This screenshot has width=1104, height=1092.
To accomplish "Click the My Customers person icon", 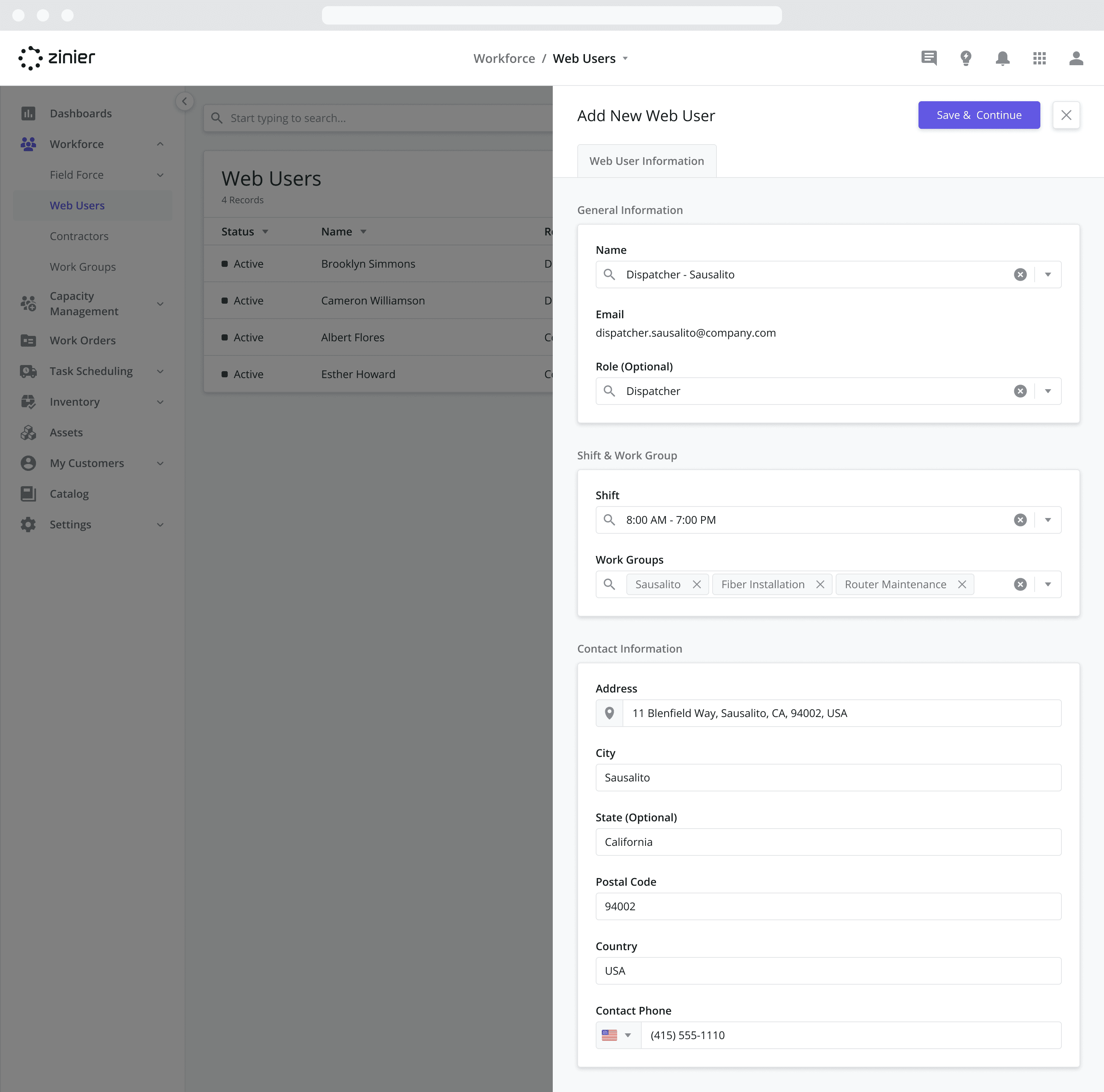I will [28, 463].
